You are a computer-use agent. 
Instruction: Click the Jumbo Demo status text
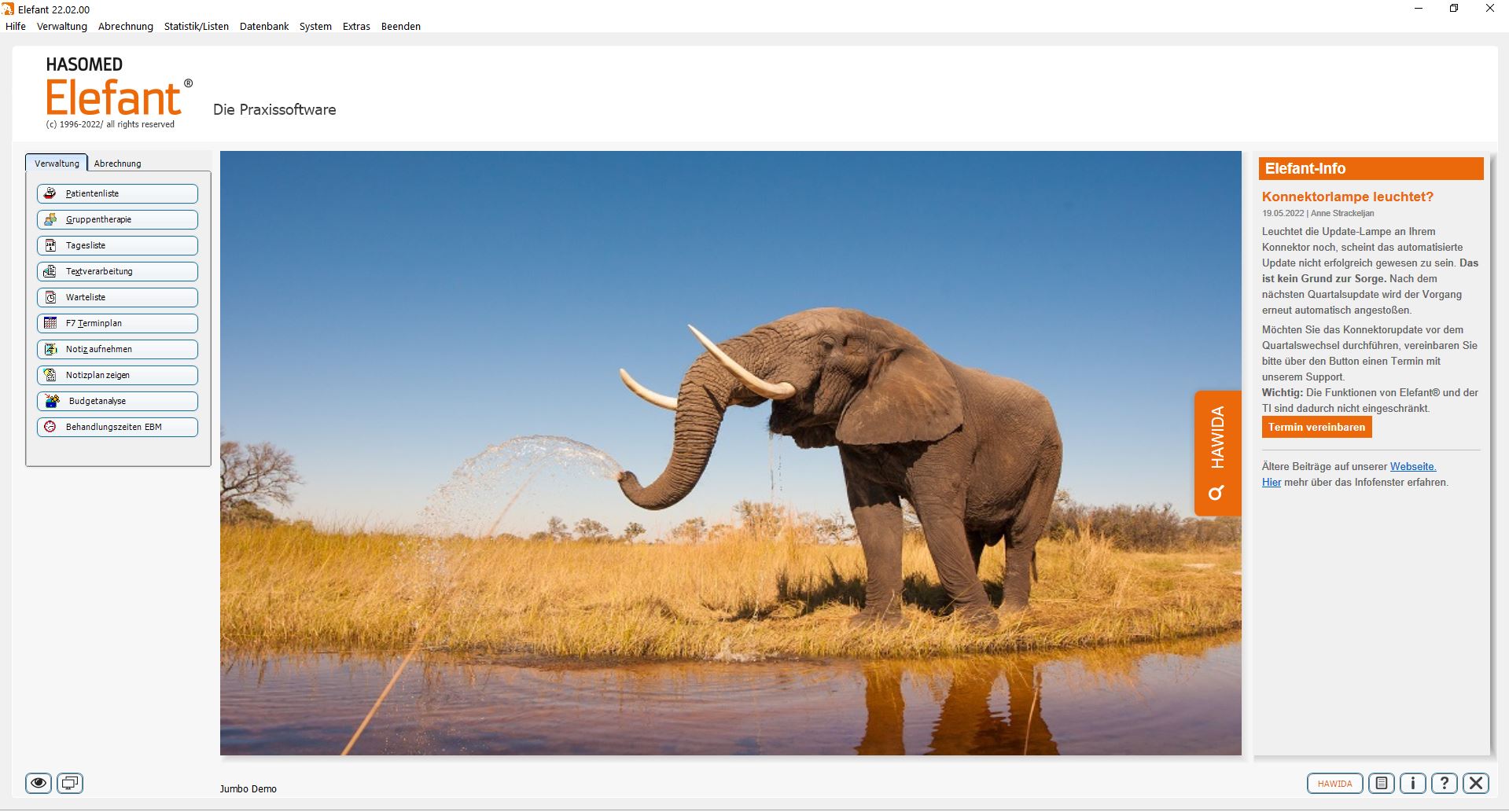[248, 788]
